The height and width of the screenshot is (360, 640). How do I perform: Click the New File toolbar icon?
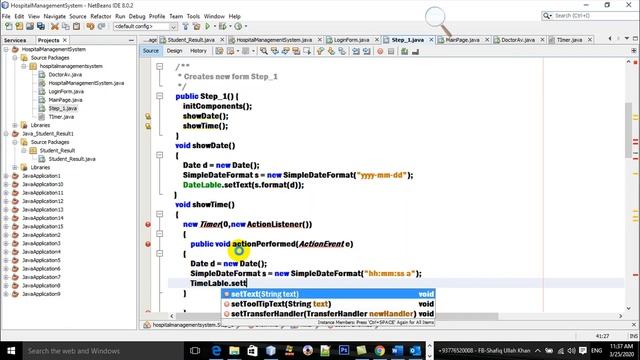[9, 27]
